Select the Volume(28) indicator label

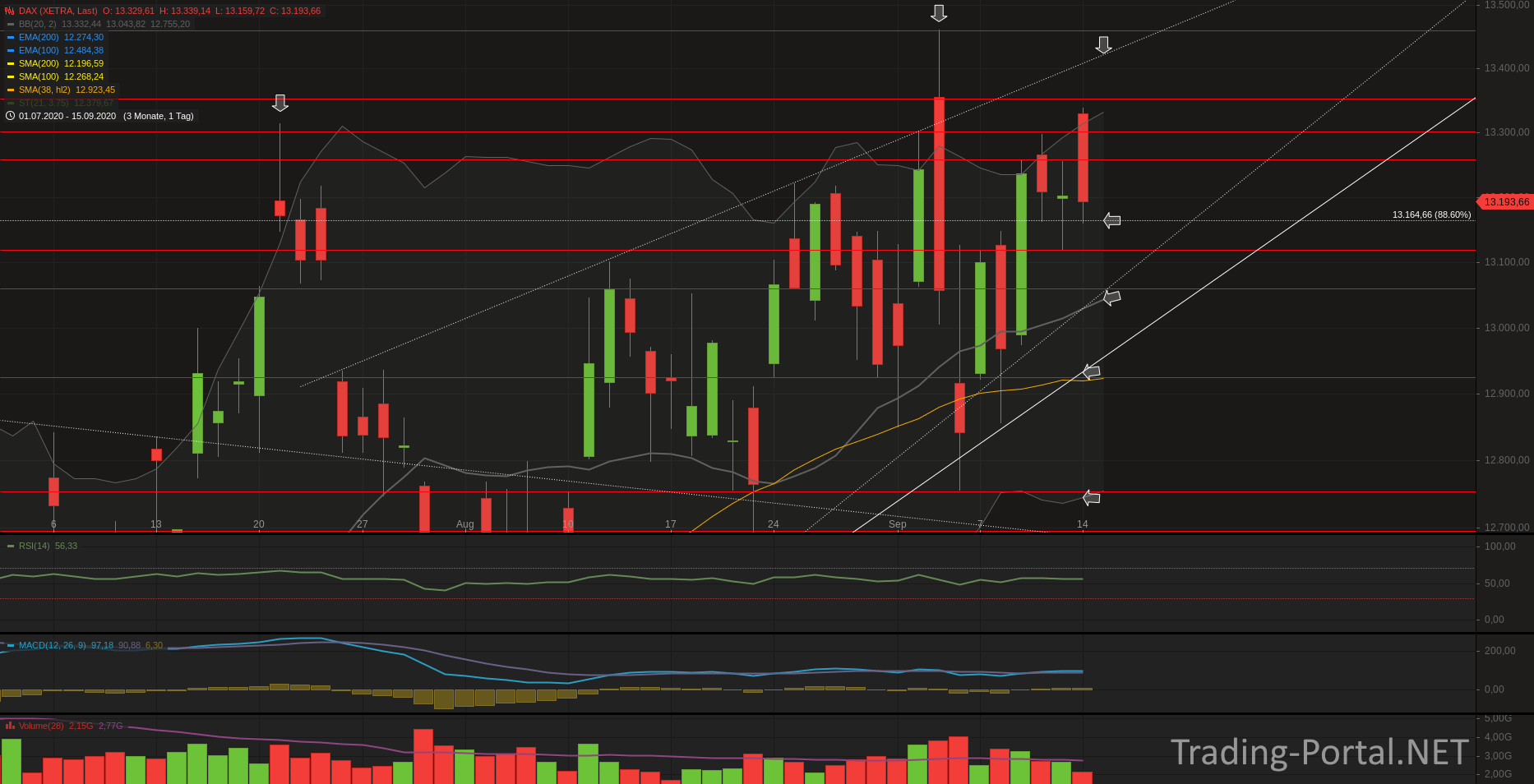[x=41, y=726]
